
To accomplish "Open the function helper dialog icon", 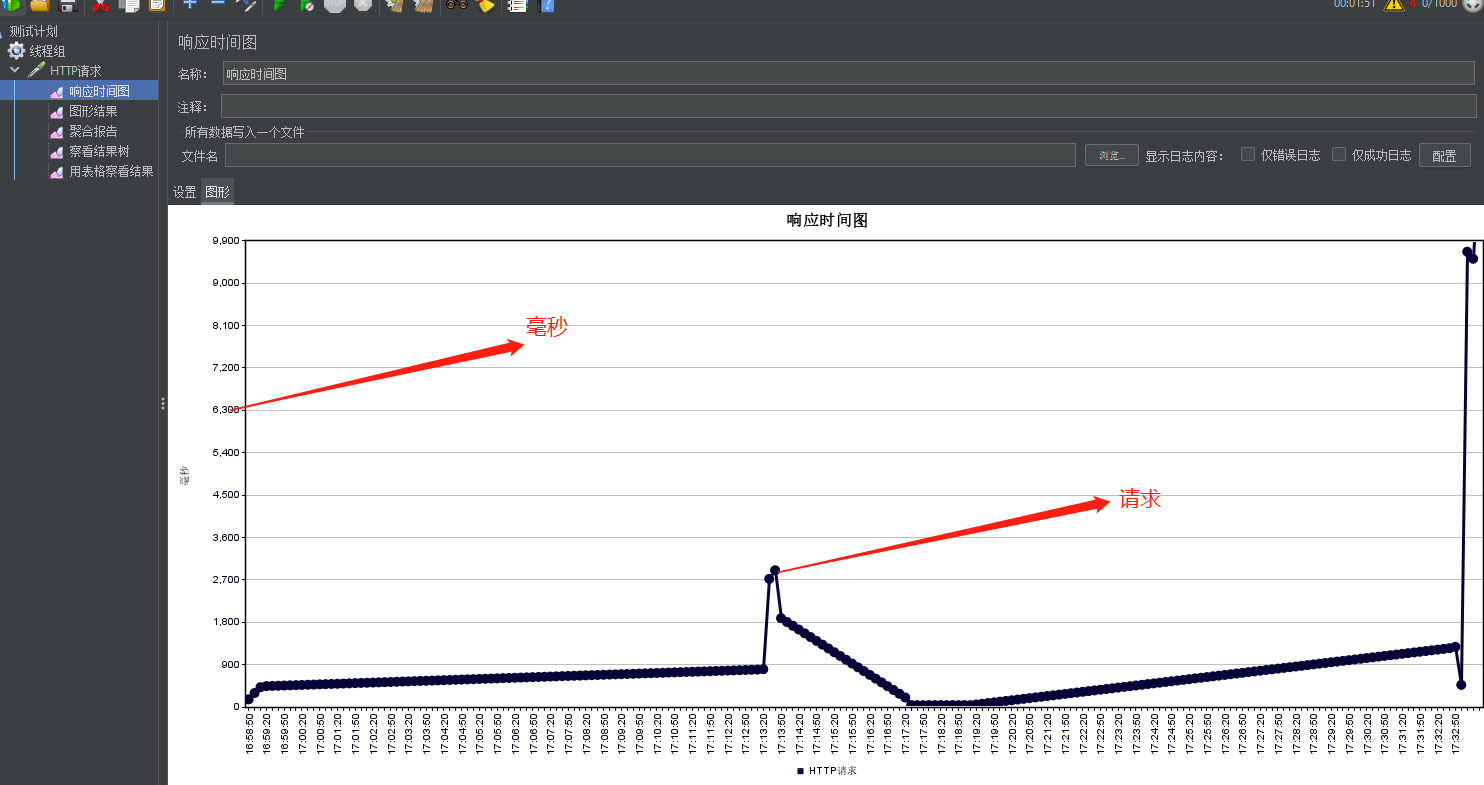I will point(517,5).
